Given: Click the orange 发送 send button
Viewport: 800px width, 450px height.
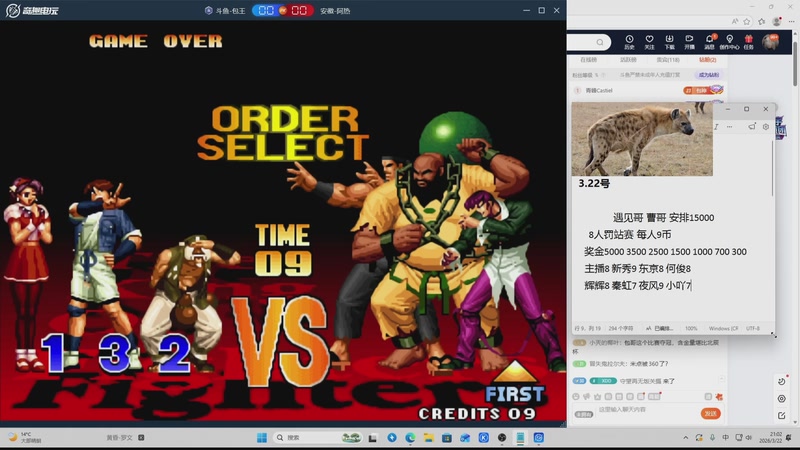Looking at the screenshot, I should point(710,413).
